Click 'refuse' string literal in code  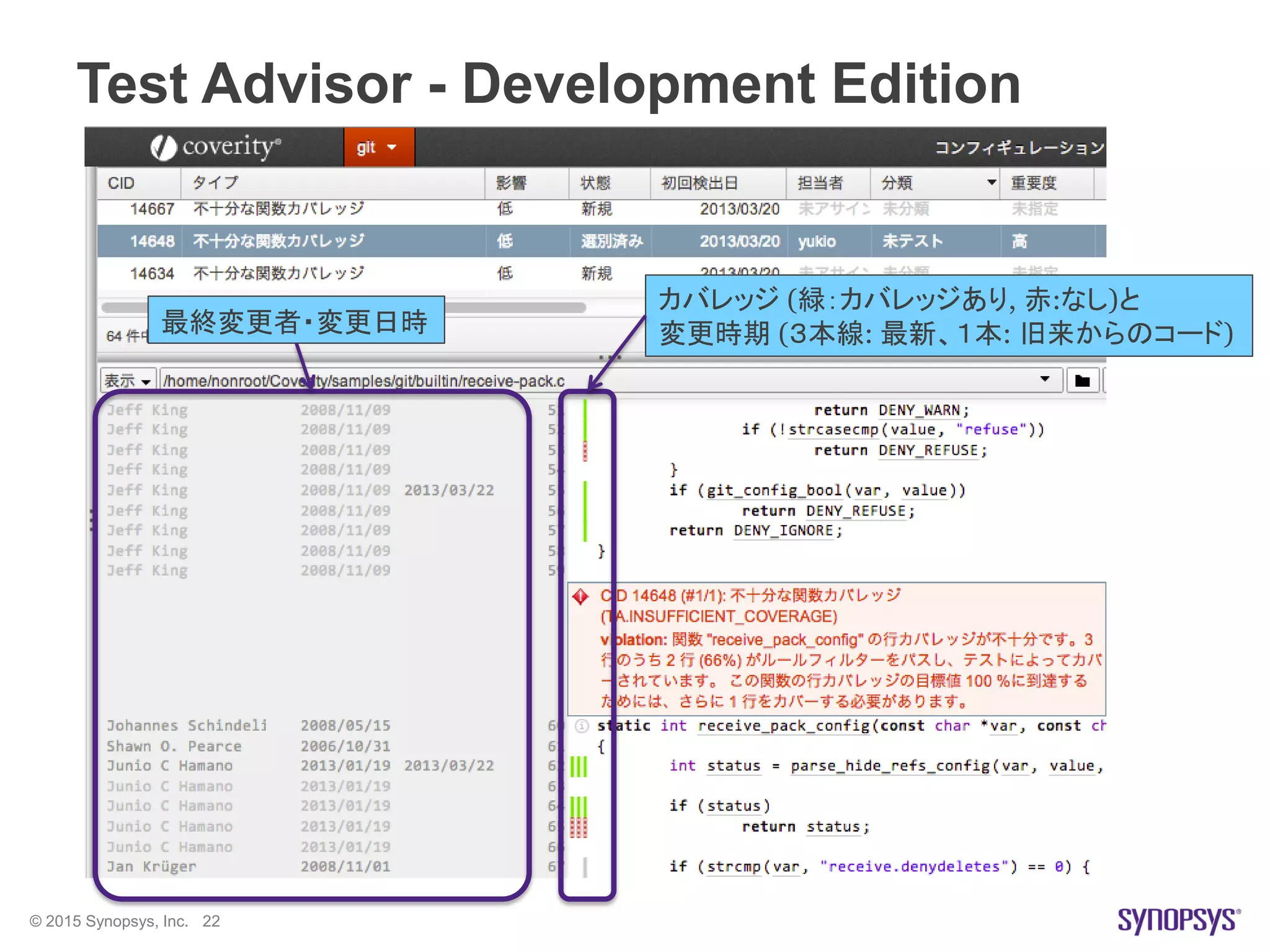[991, 430]
